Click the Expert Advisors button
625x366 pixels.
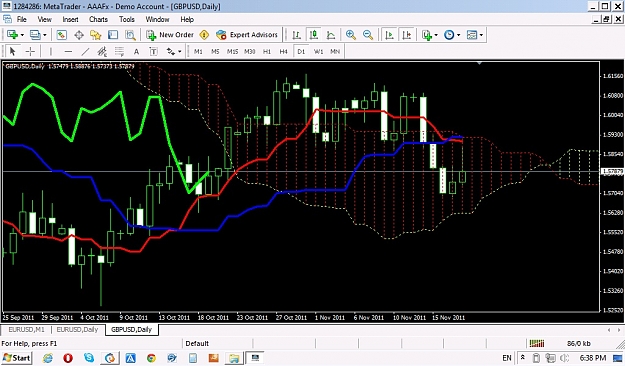(x=247, y=35)
